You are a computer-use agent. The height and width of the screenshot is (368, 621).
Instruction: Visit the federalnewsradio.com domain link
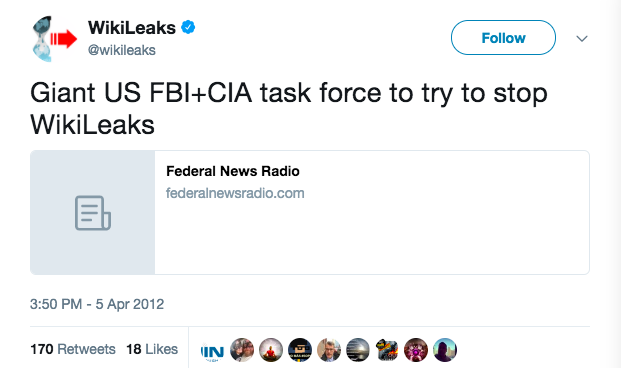pyautogui.click(x=235, y=193)
